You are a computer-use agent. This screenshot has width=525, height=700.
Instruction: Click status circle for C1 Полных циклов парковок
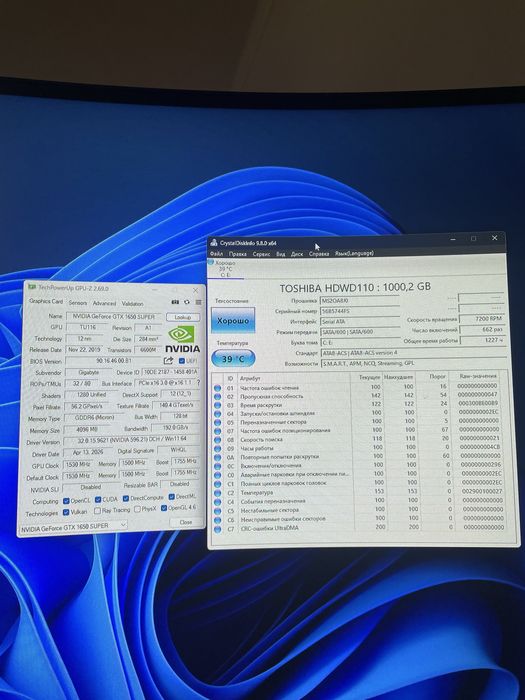(x=217, y=483)
